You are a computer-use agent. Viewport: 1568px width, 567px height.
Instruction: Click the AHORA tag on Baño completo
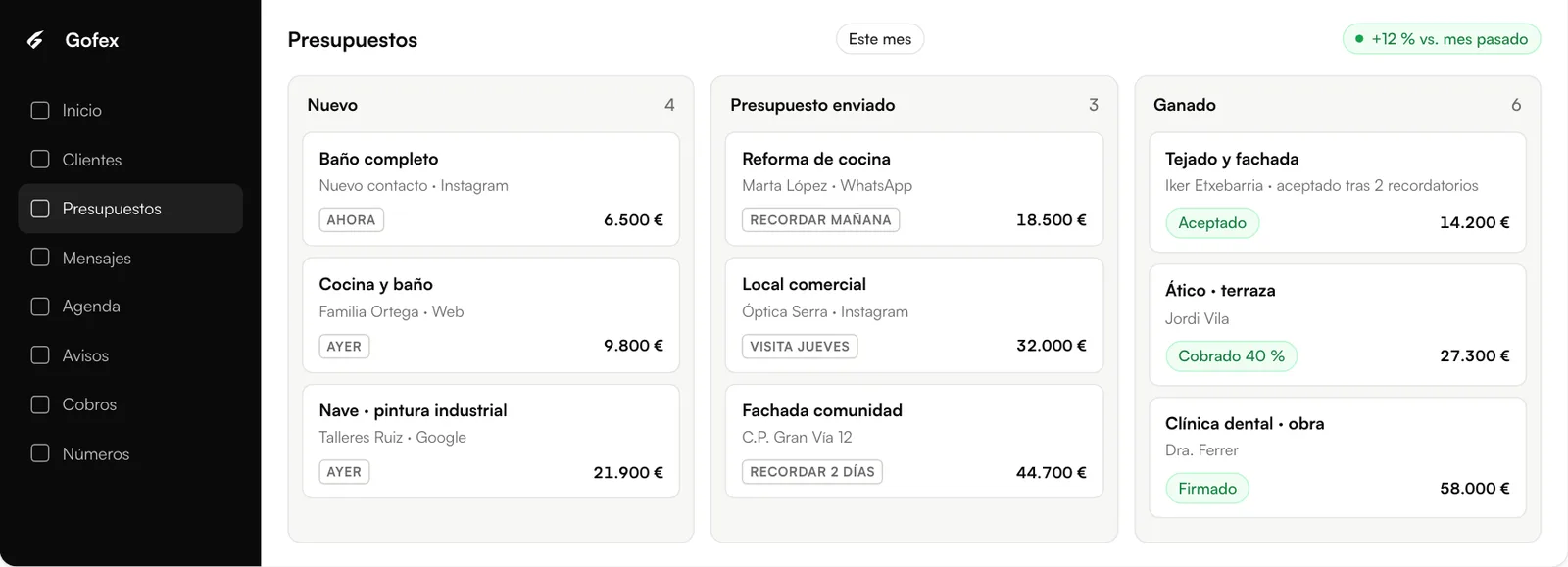pos(351,220)
